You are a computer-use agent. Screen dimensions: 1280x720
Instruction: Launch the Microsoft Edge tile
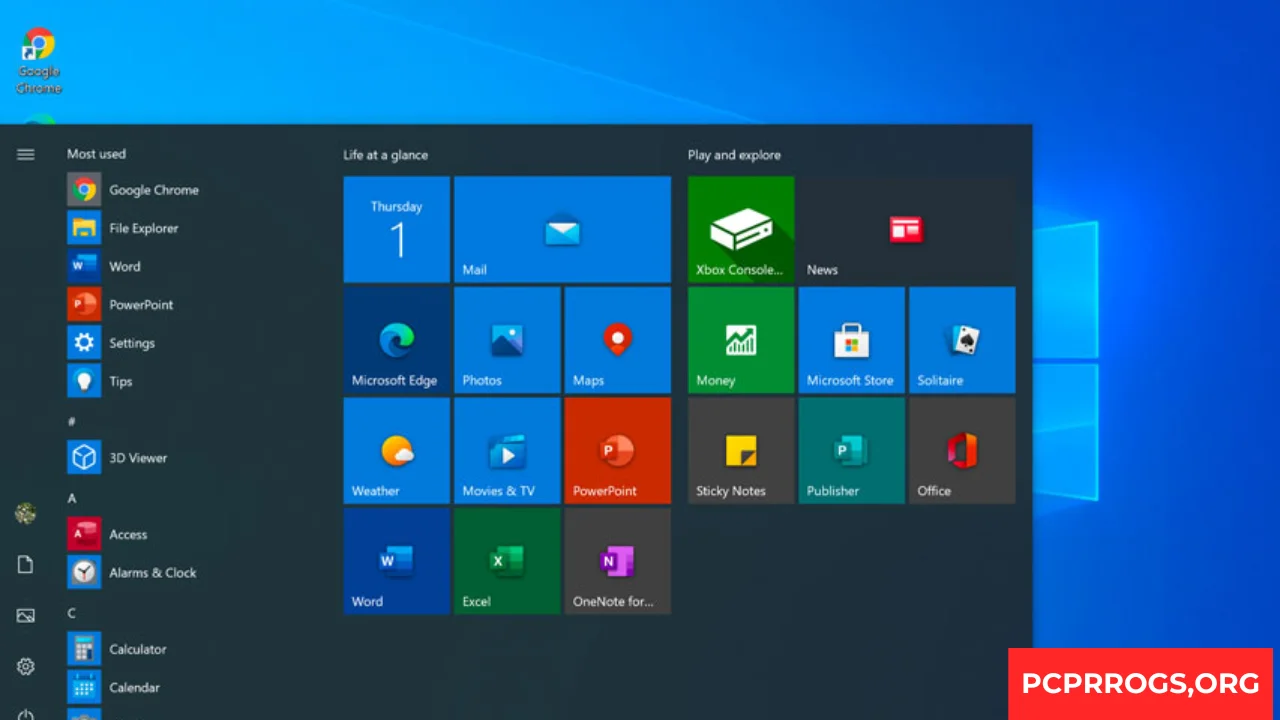397,340
